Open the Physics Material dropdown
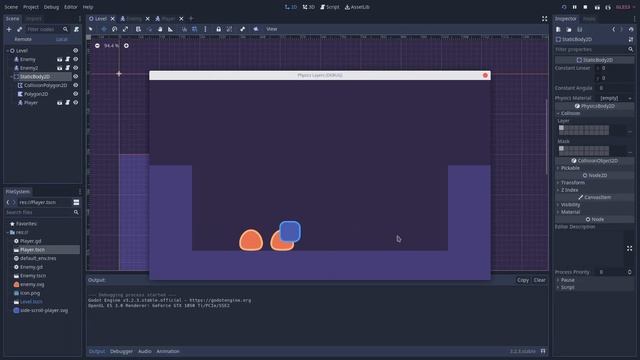Screen dimensions: 640x360 (616, 98)
